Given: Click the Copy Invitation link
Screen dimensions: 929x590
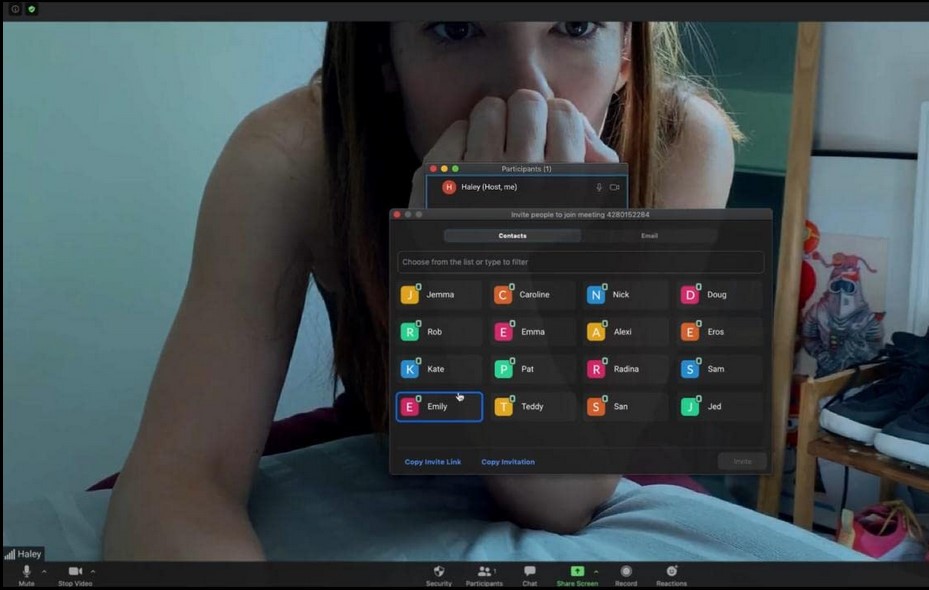Looking at the screenshot, I should [508, 462].
